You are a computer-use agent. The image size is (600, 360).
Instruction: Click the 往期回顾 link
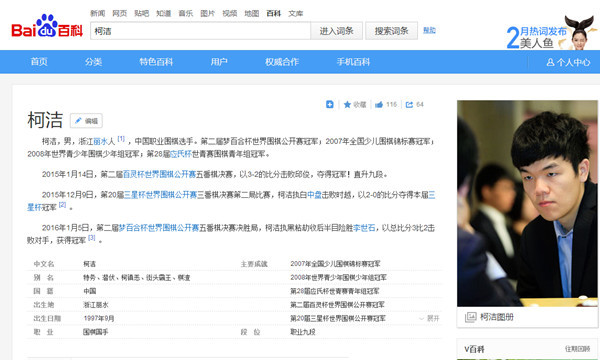[577, 349]
